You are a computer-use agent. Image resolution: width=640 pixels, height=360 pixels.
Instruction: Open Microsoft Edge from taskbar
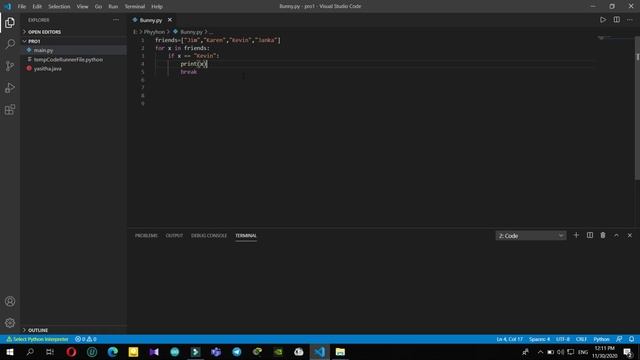(x=113, y=352)
